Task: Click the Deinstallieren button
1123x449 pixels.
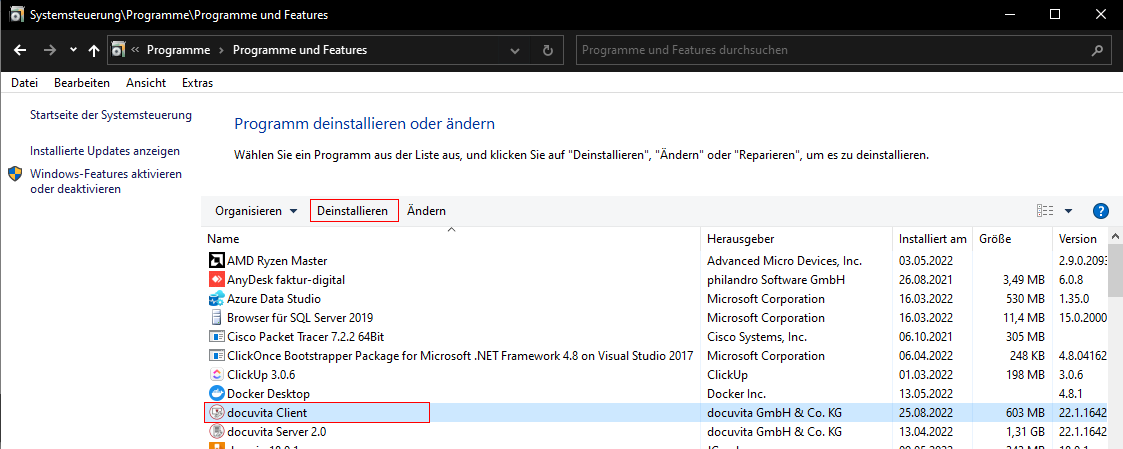Action: (x=352, y=211)
